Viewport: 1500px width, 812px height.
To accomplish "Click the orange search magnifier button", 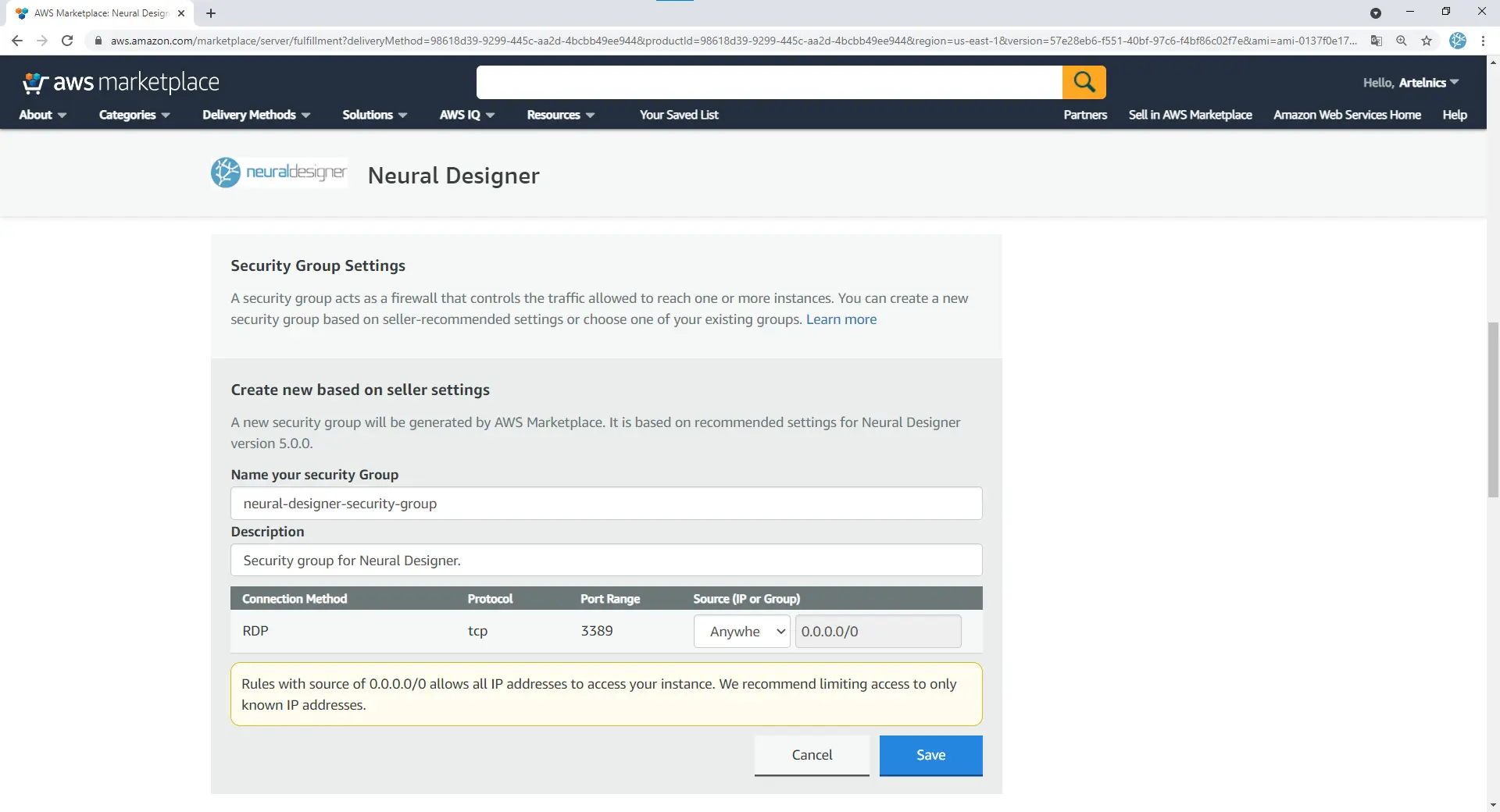I will tap(1084, 82).
